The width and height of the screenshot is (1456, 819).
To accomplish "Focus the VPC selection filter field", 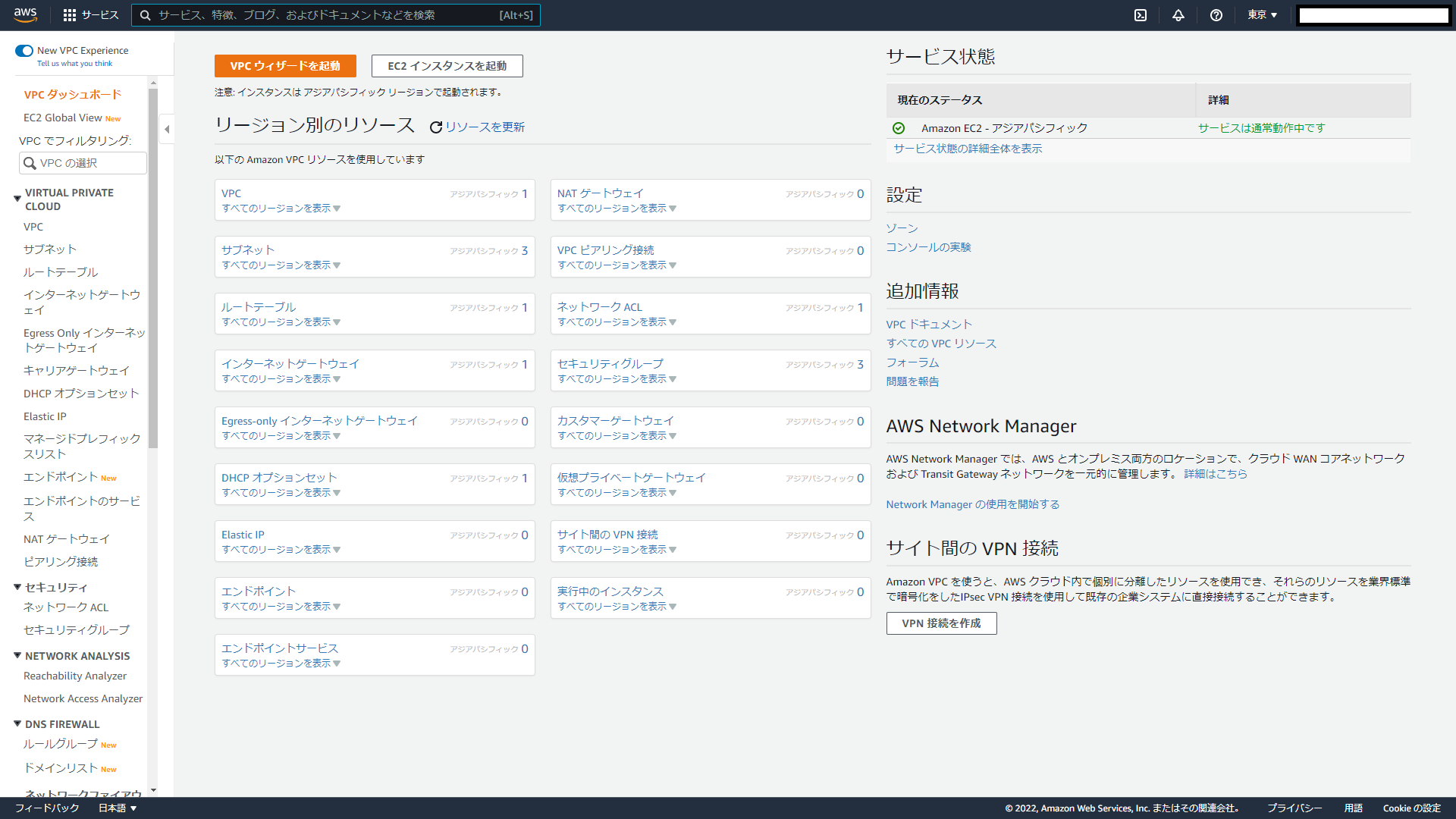I will [x=83, y=163].
